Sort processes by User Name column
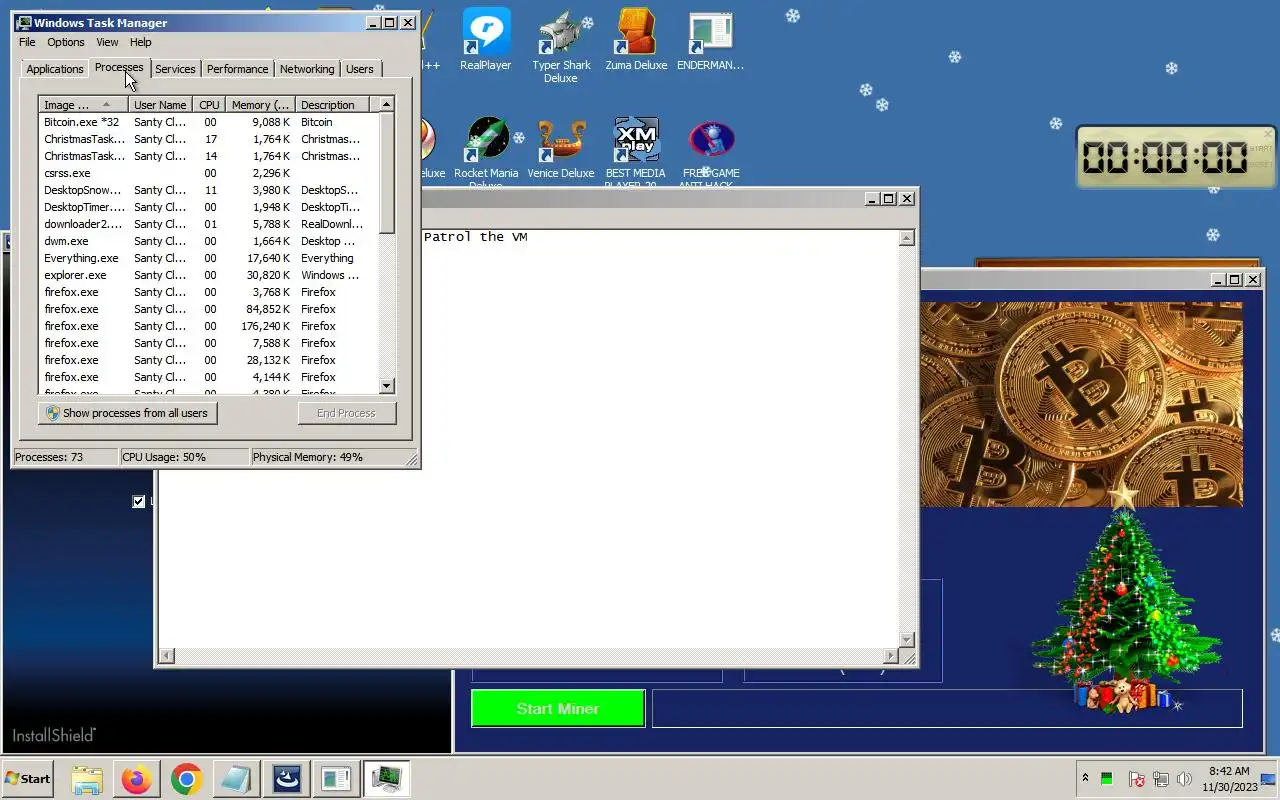The height and width of the screenshot is (800, 1280). tap(160, 105)
